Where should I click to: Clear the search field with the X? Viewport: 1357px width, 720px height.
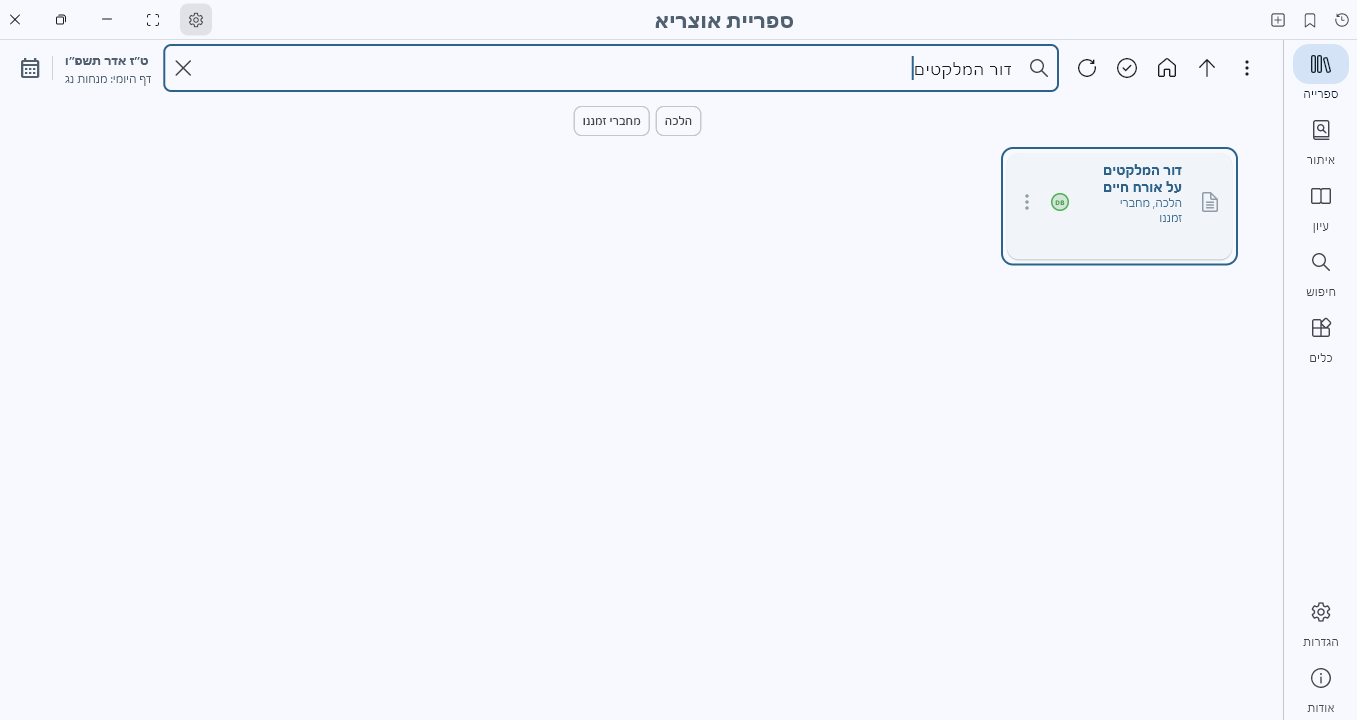click(183, 67)
